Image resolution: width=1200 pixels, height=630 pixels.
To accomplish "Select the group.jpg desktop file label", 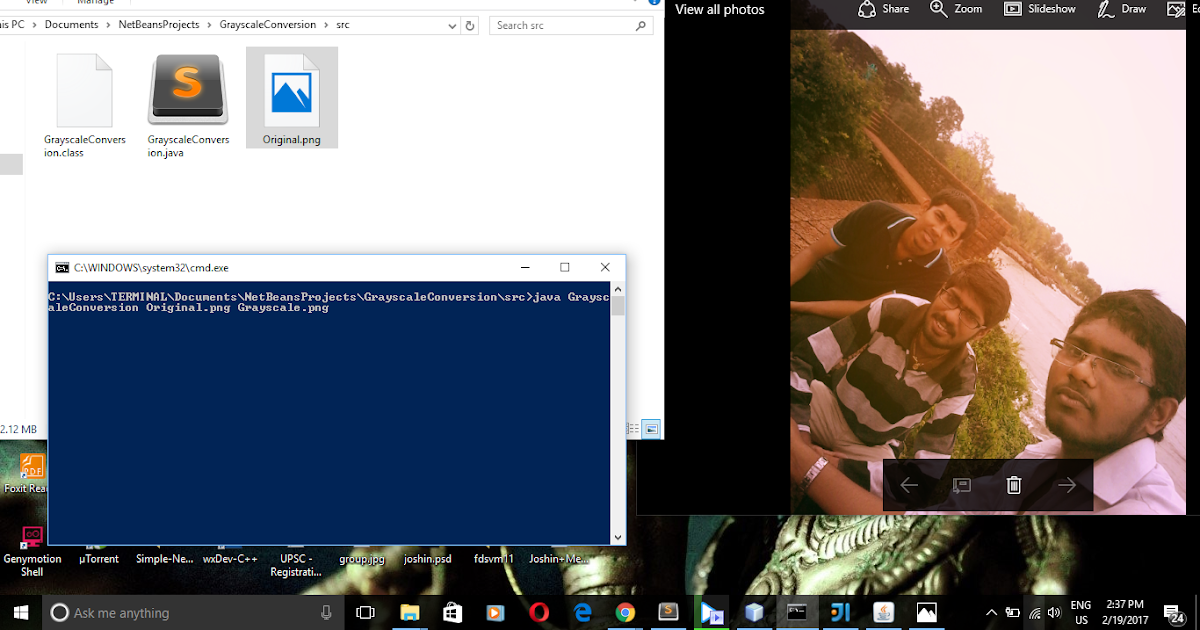I will 362,559.
